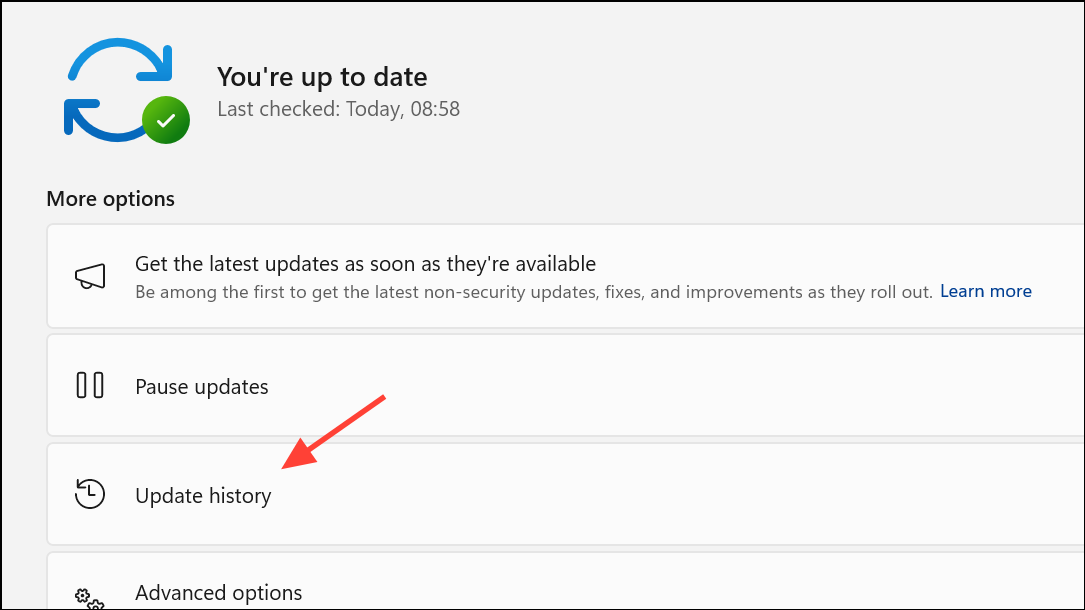Click the green checkmark status badge
The height and width of the screenshot is (610, 1085).
point(165,120)
